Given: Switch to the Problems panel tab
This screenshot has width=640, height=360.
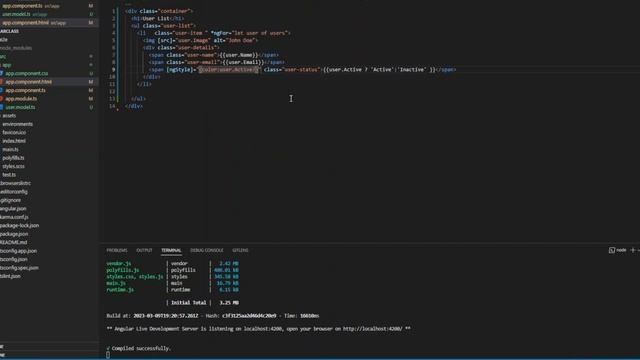Looking at the screenshot, I should coord(117,250).
